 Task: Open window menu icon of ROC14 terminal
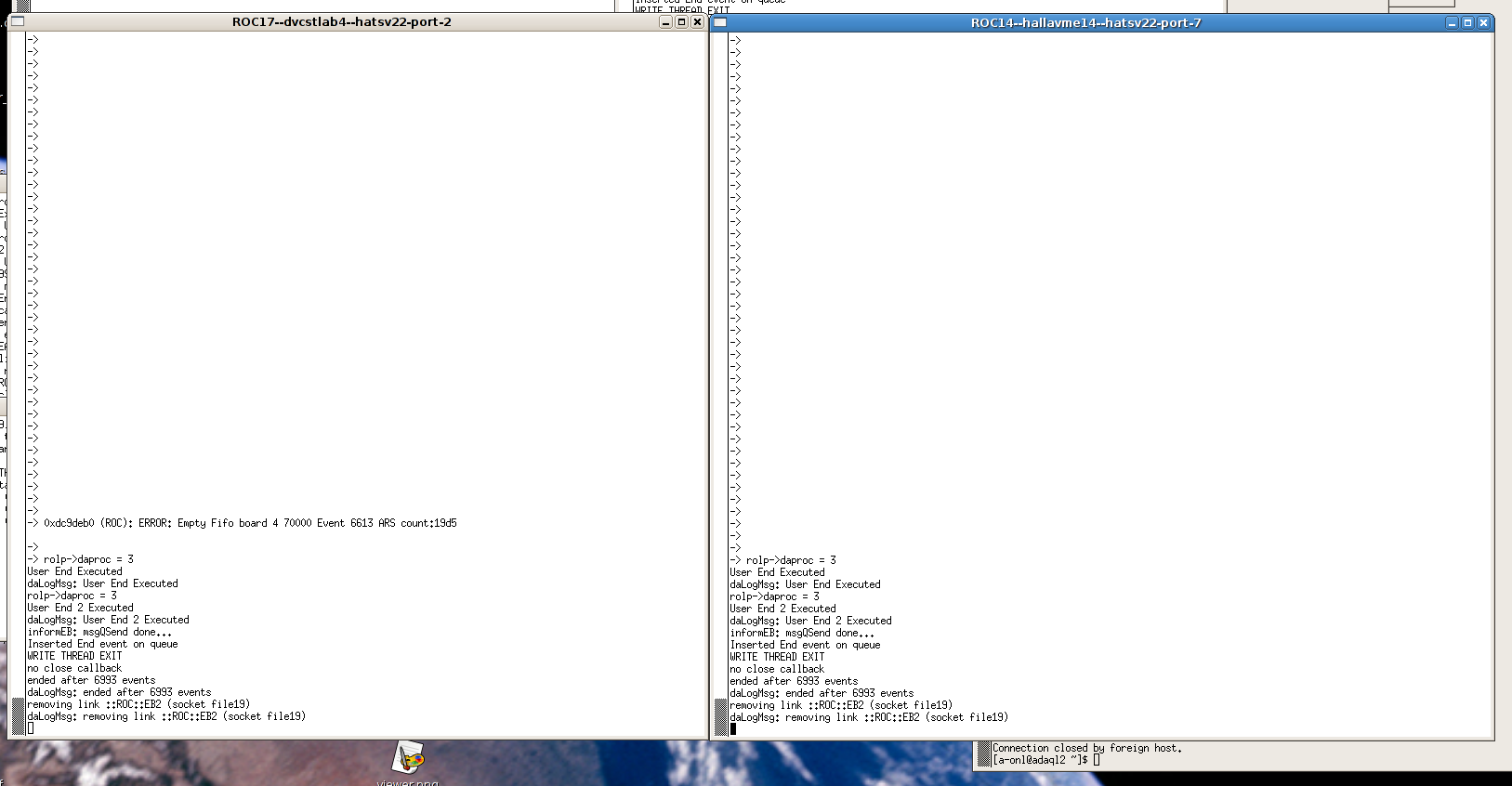(x=720, y=23)
